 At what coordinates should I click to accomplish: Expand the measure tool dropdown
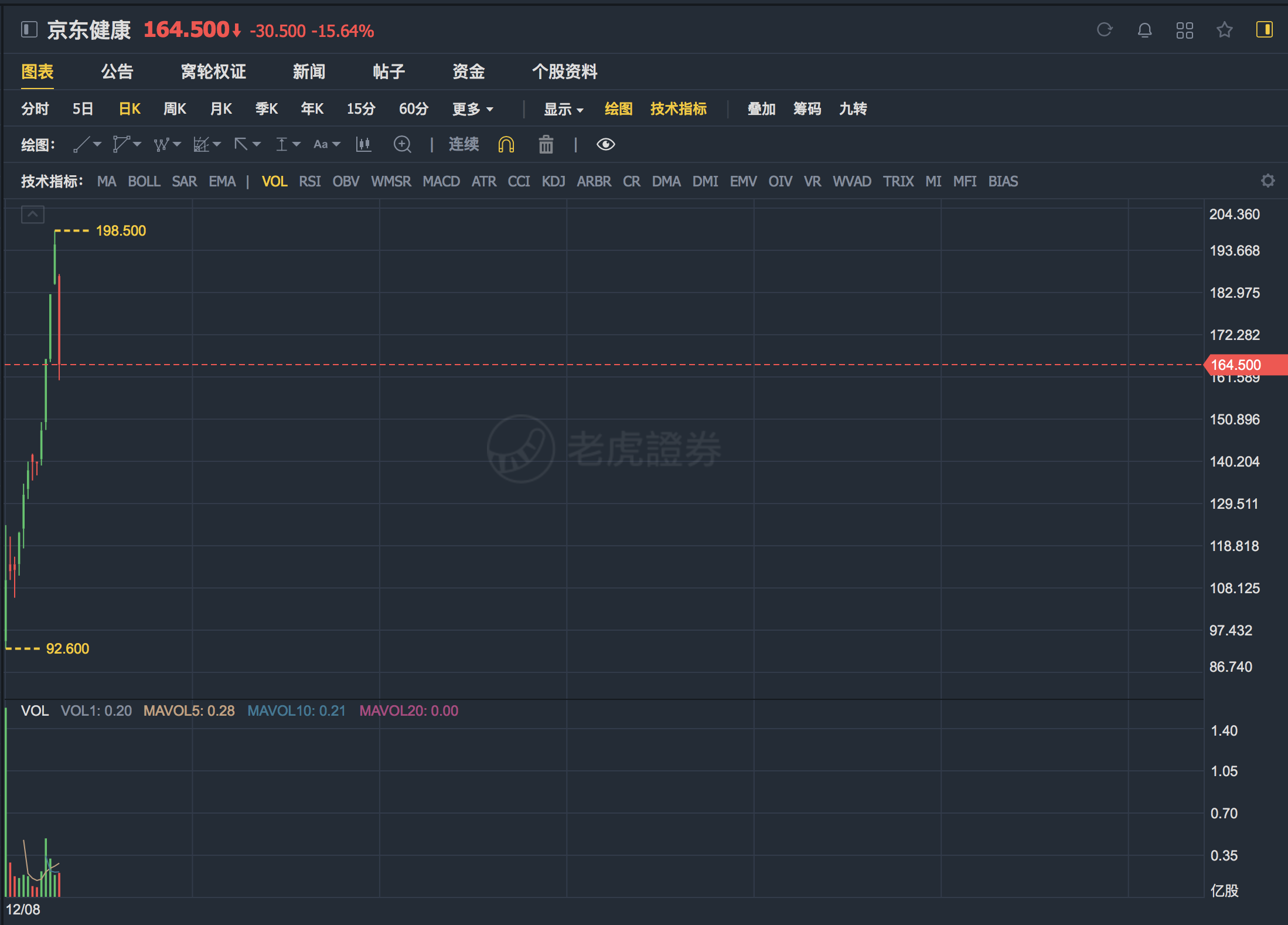[x=297, y=144]
